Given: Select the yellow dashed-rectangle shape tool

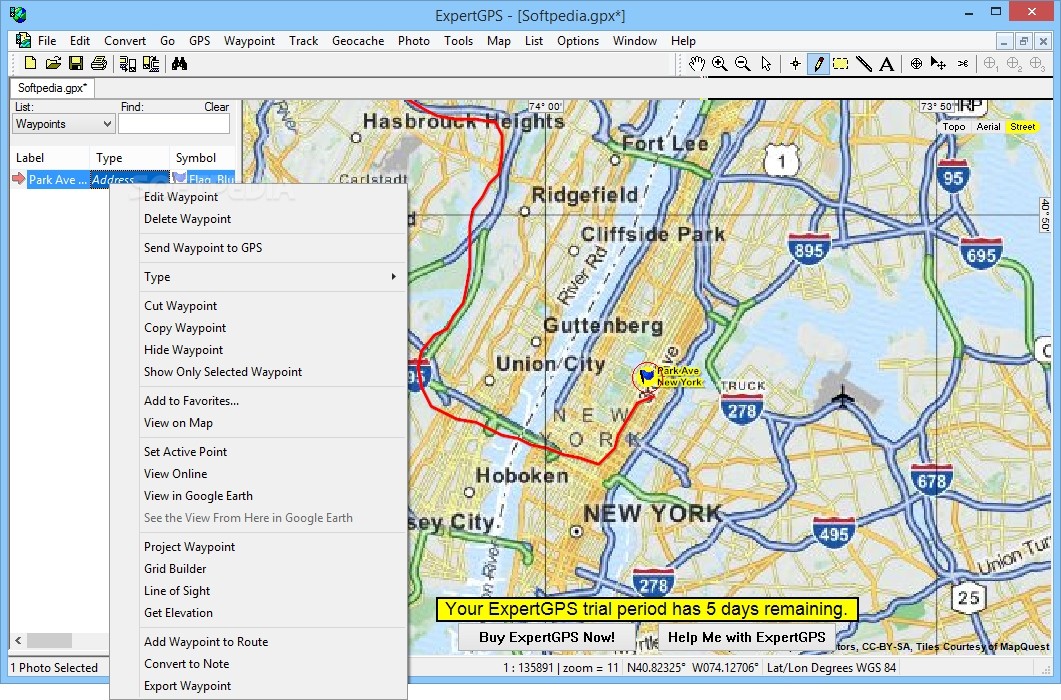Looking at the screenshot, I should (840, 64).
